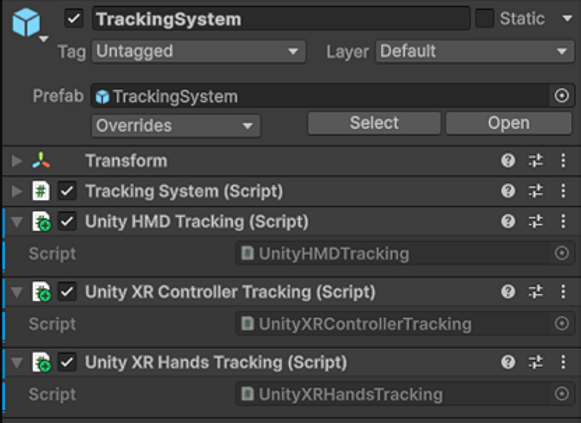Toggle the TrackingSystem active checkbox
581x423 pixels.
[74, 19]
